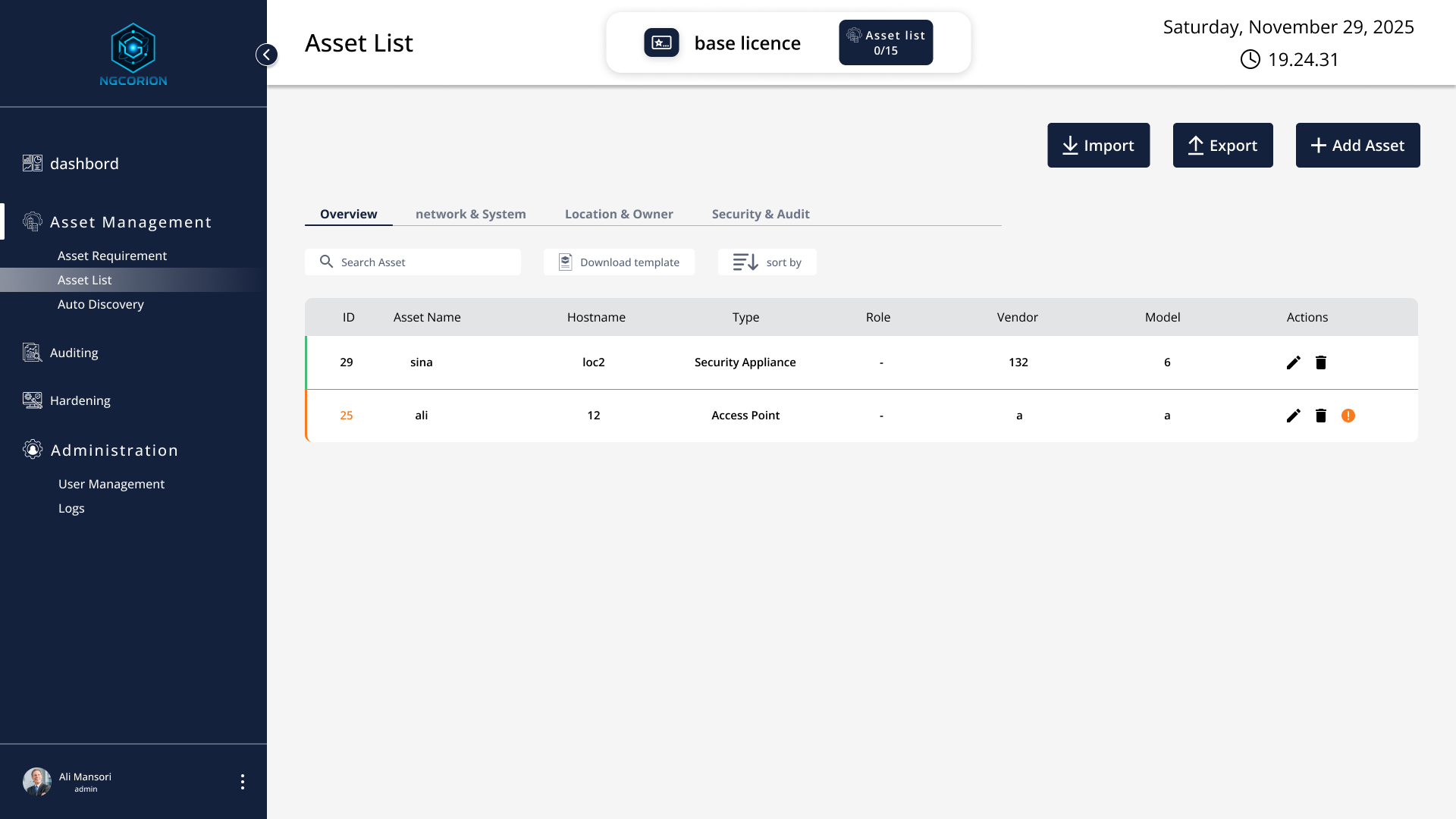
Task: Delete the sina asset with trash icon
Action: 1321,362
